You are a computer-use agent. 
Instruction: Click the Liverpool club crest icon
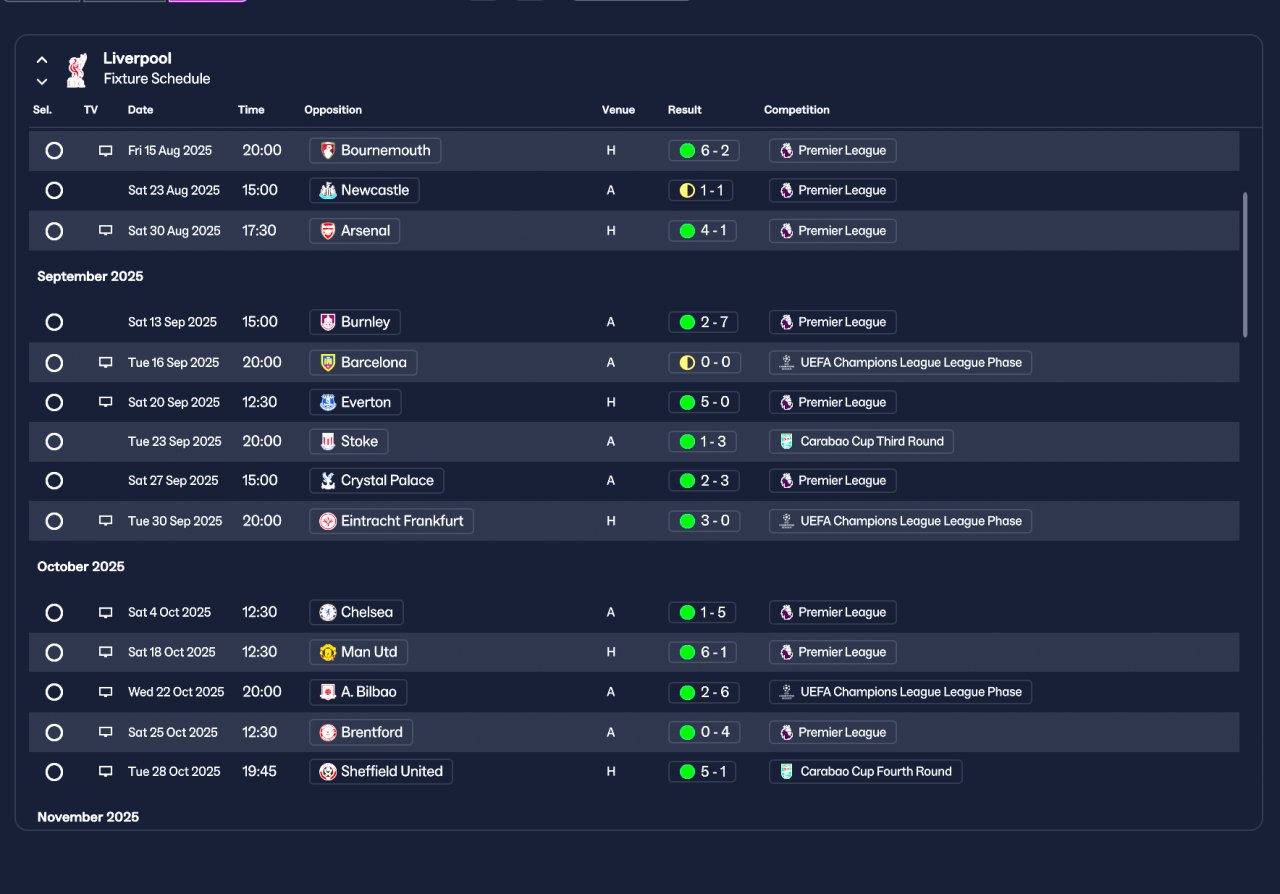[76, 69]
